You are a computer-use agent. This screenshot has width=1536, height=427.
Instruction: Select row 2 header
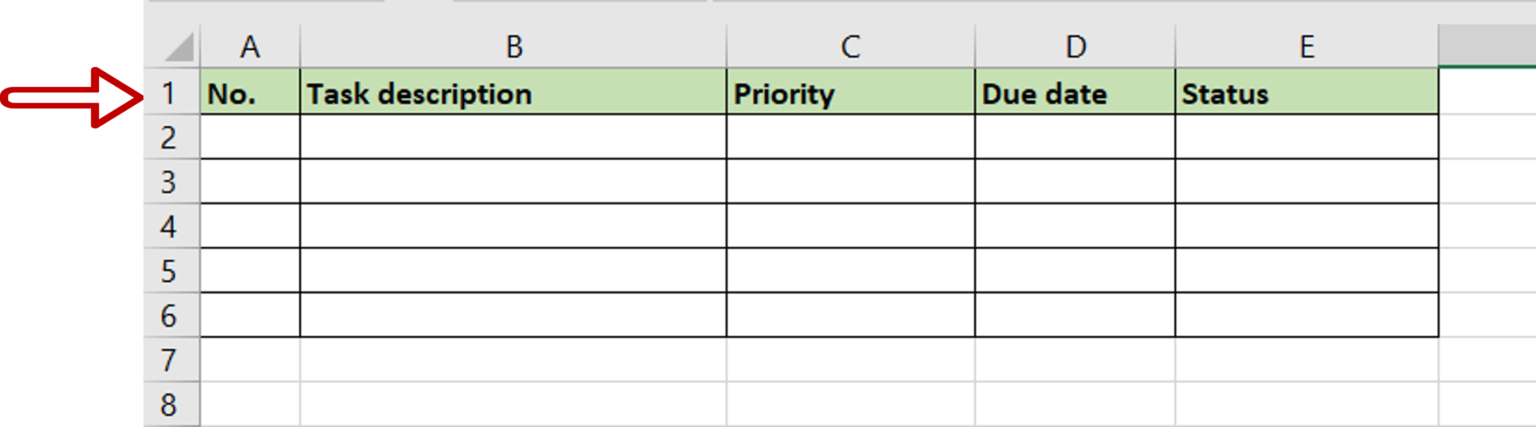tap(172, 137)
